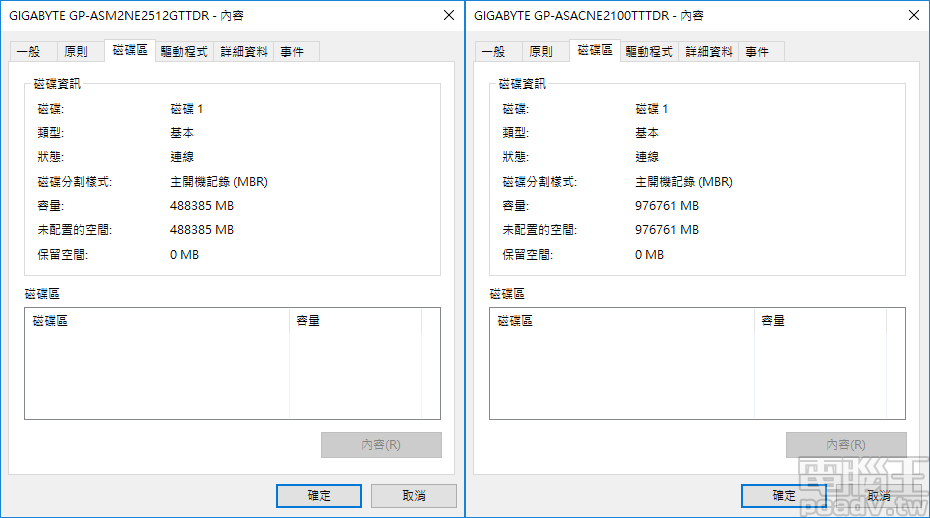
Task: Close the GP-ASM2NE2512GTTDR properties window
Action: (449, 15)
